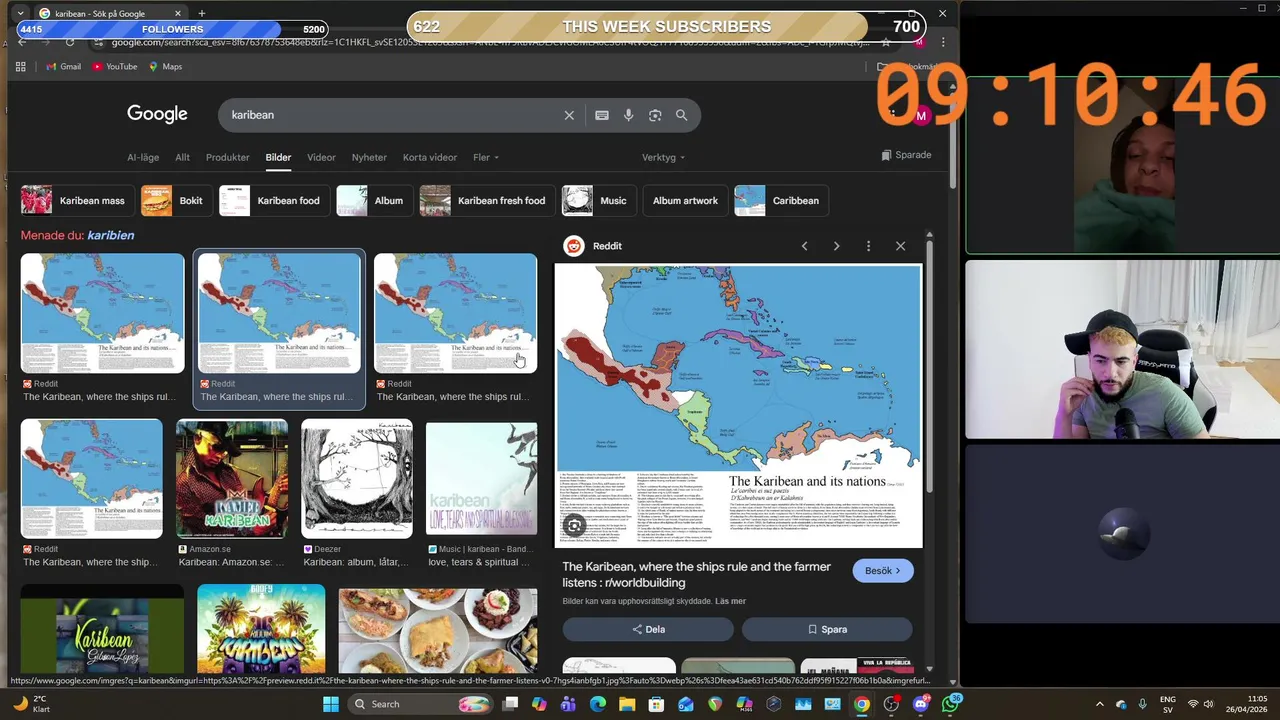The width and height of the screenshot is (1280, 720).
Task: Open File Explorer from taskbar
Action: [x=627, y=704]
